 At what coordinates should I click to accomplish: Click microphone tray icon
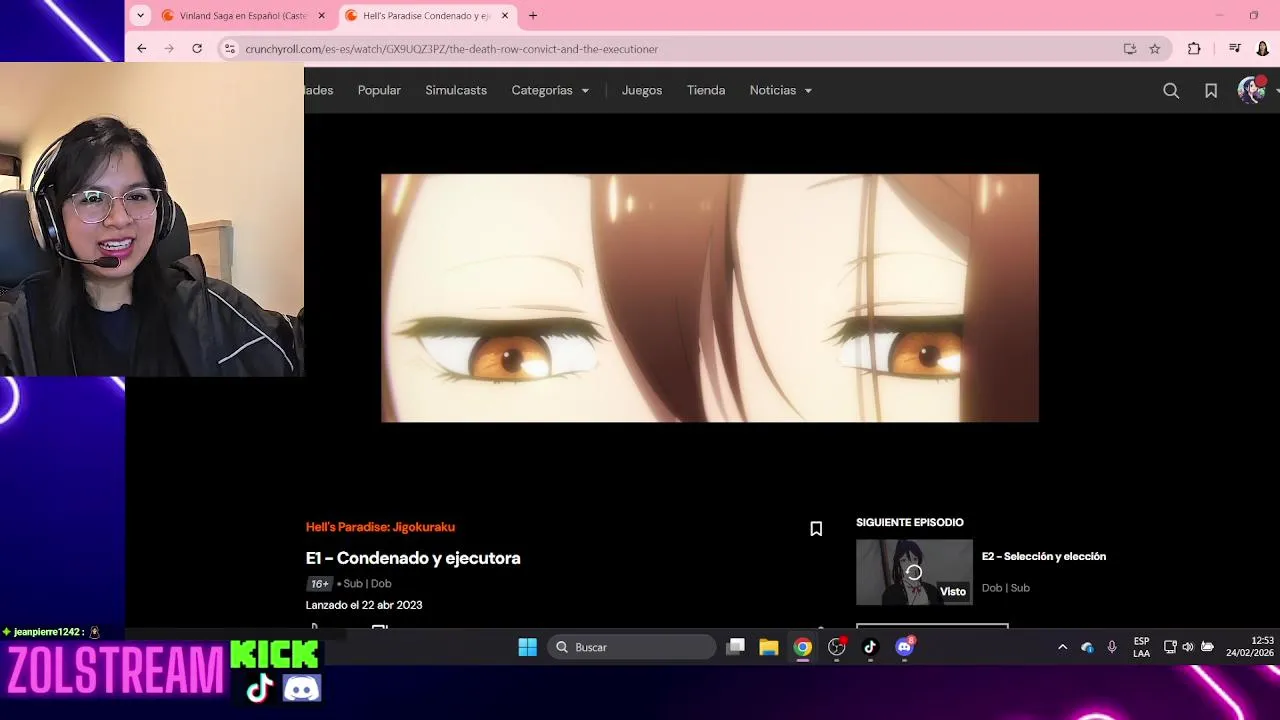coord(1112,647)
